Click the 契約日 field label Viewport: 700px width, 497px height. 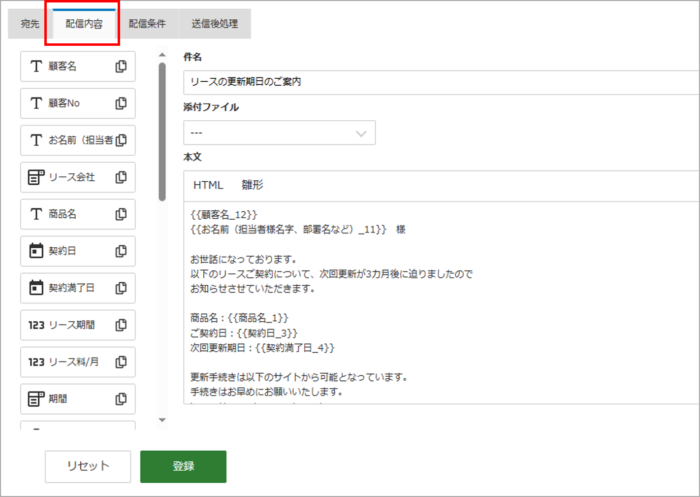(62, 251)
